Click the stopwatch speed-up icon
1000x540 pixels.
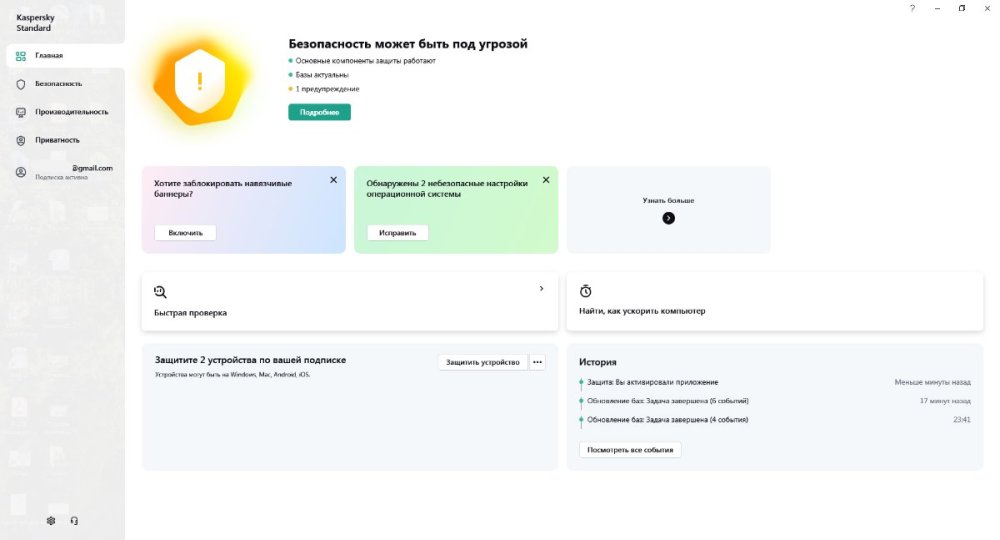pyautogui.click(x=586, y=290)
